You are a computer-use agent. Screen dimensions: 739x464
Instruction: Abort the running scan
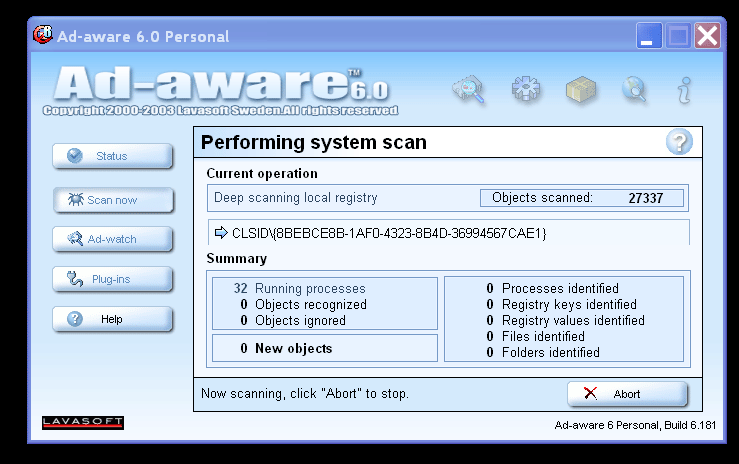tap(627, 394)
